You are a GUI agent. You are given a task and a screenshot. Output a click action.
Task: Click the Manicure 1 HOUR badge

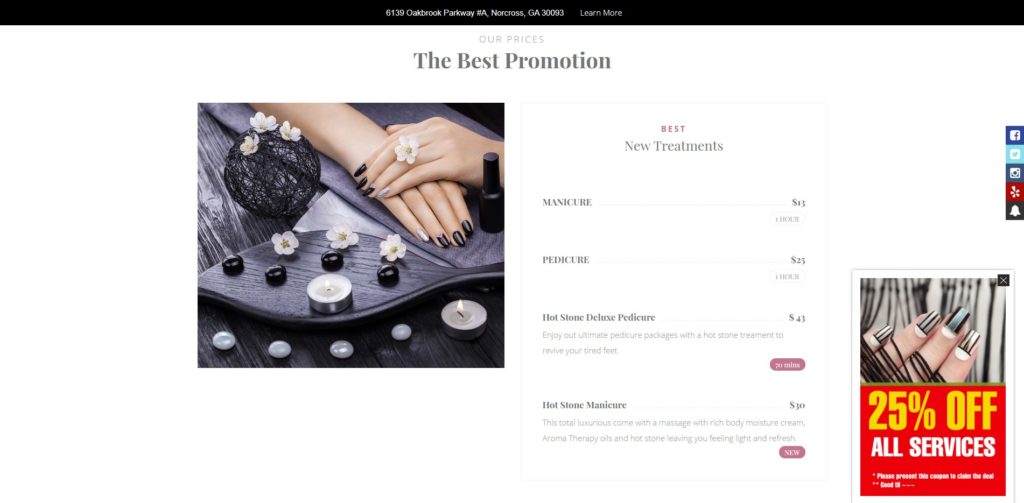click(787, 219)
